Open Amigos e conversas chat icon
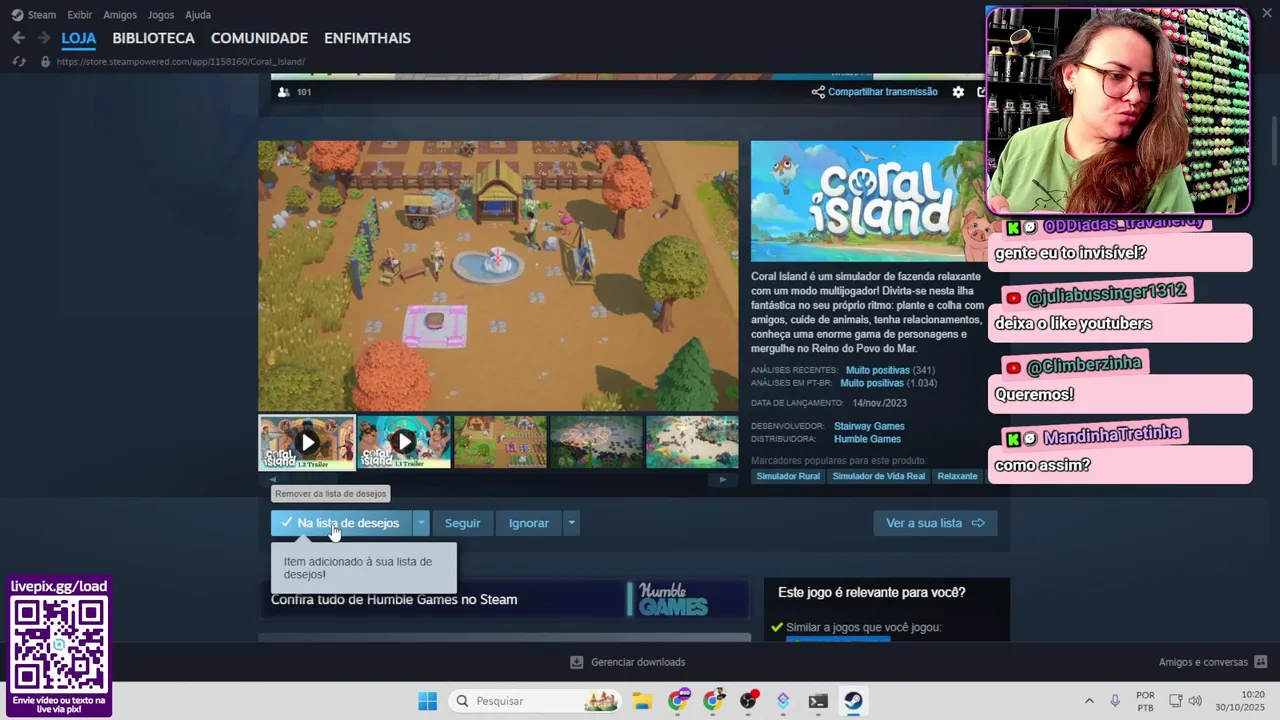 (x=1260, y=662)
